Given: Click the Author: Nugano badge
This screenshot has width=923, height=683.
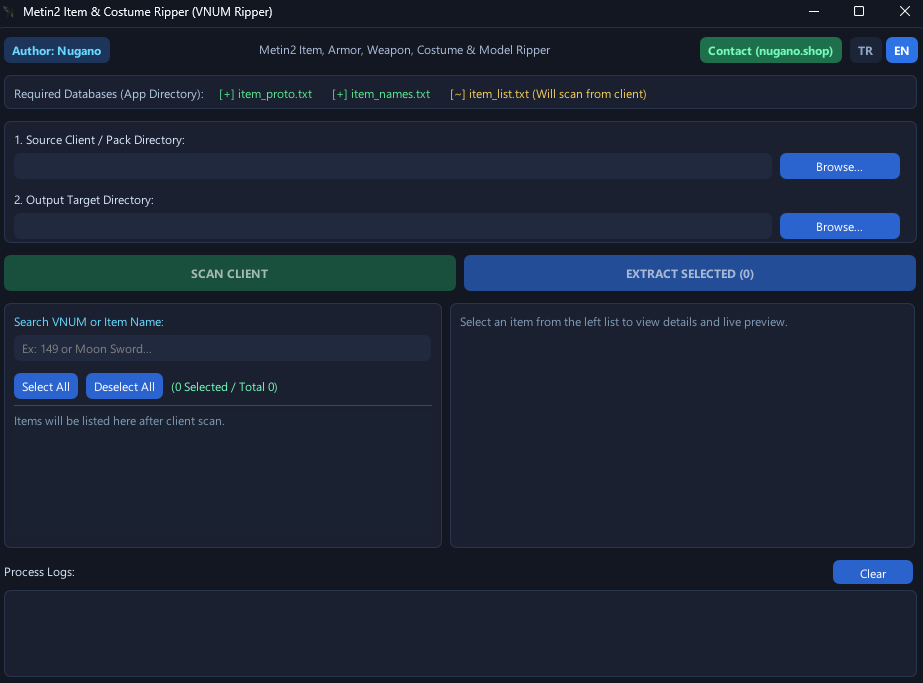Looking at the screenshot, I should [x=57, y=51].
